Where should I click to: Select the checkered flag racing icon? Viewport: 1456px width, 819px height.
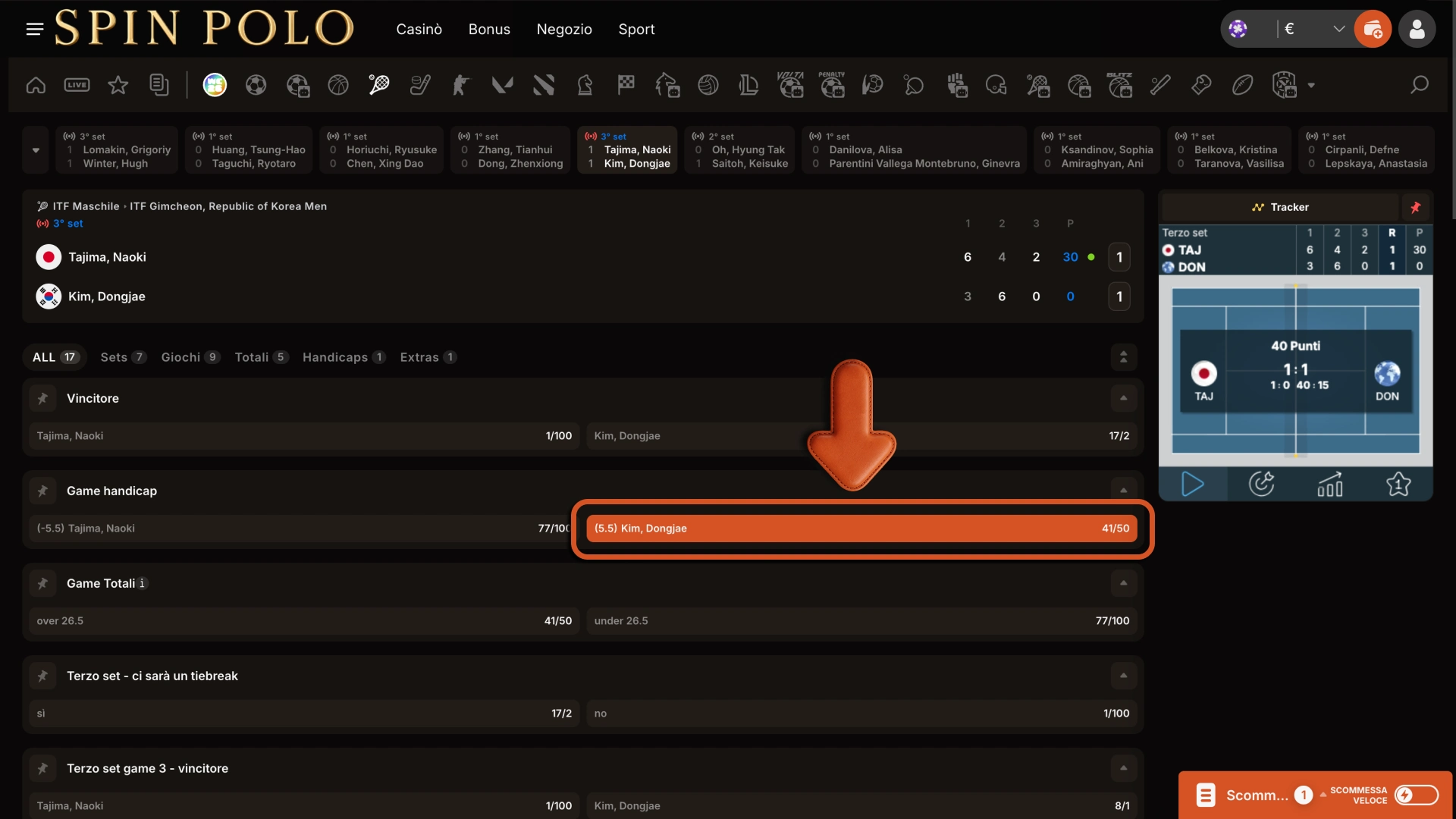tap(626, 85)
